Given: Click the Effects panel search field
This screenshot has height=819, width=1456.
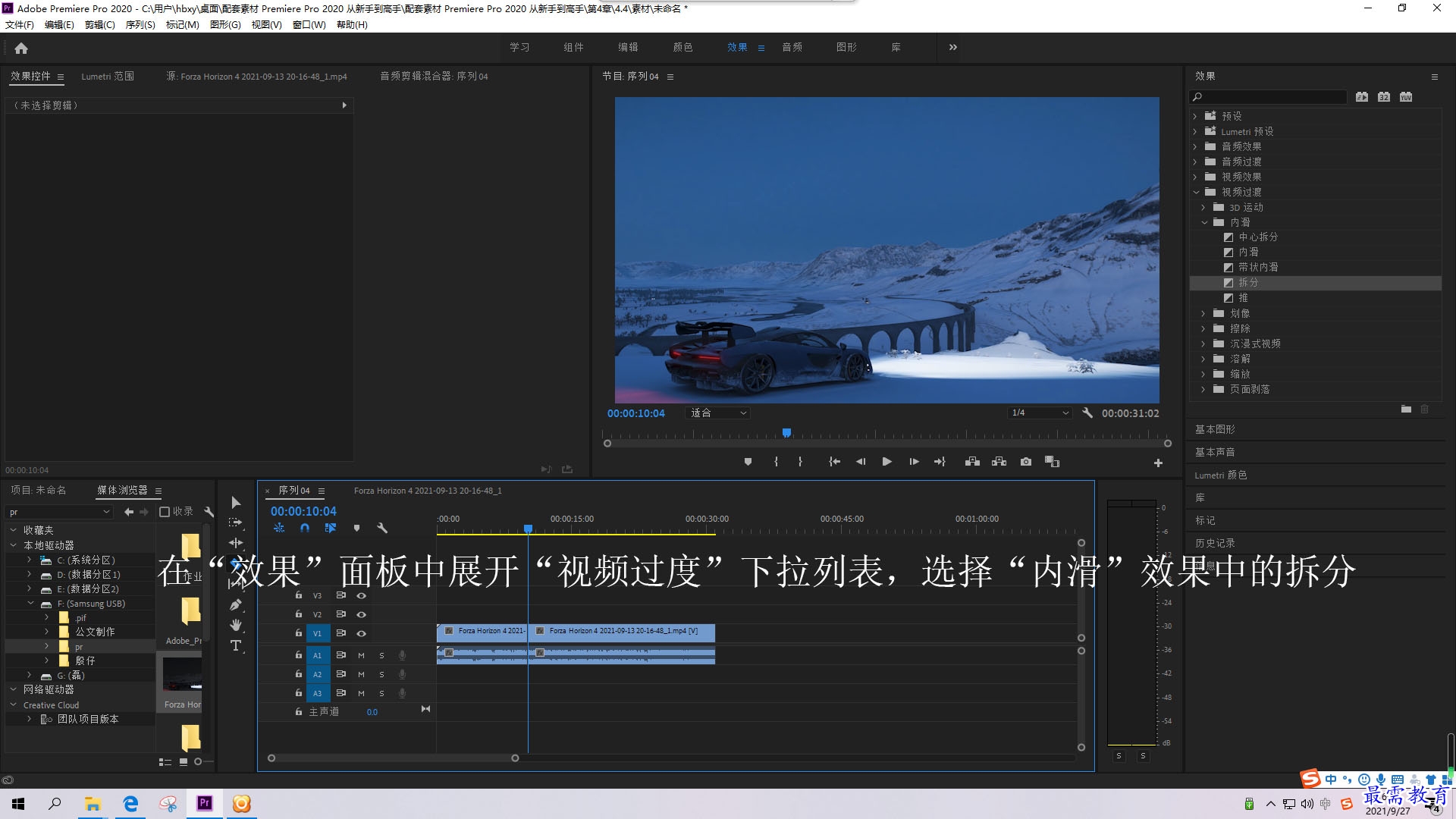Looking at the screenshot, I should pos(1268,97).
